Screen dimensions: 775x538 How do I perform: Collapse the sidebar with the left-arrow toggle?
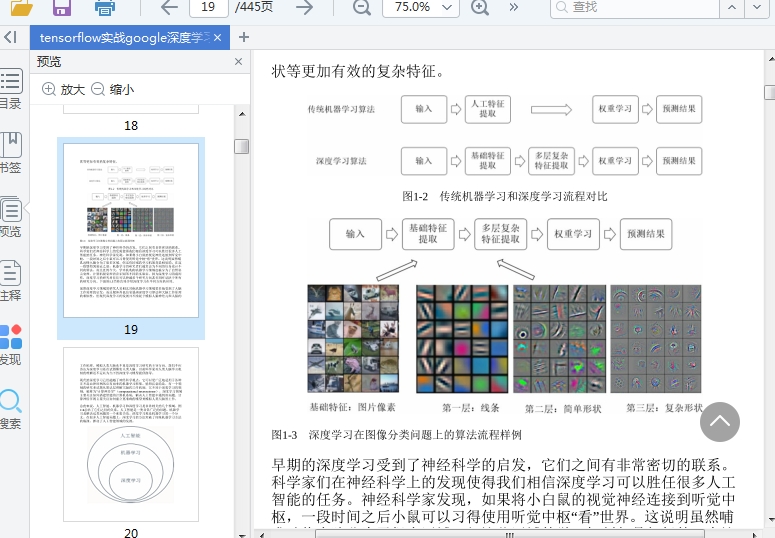point(10,37)
